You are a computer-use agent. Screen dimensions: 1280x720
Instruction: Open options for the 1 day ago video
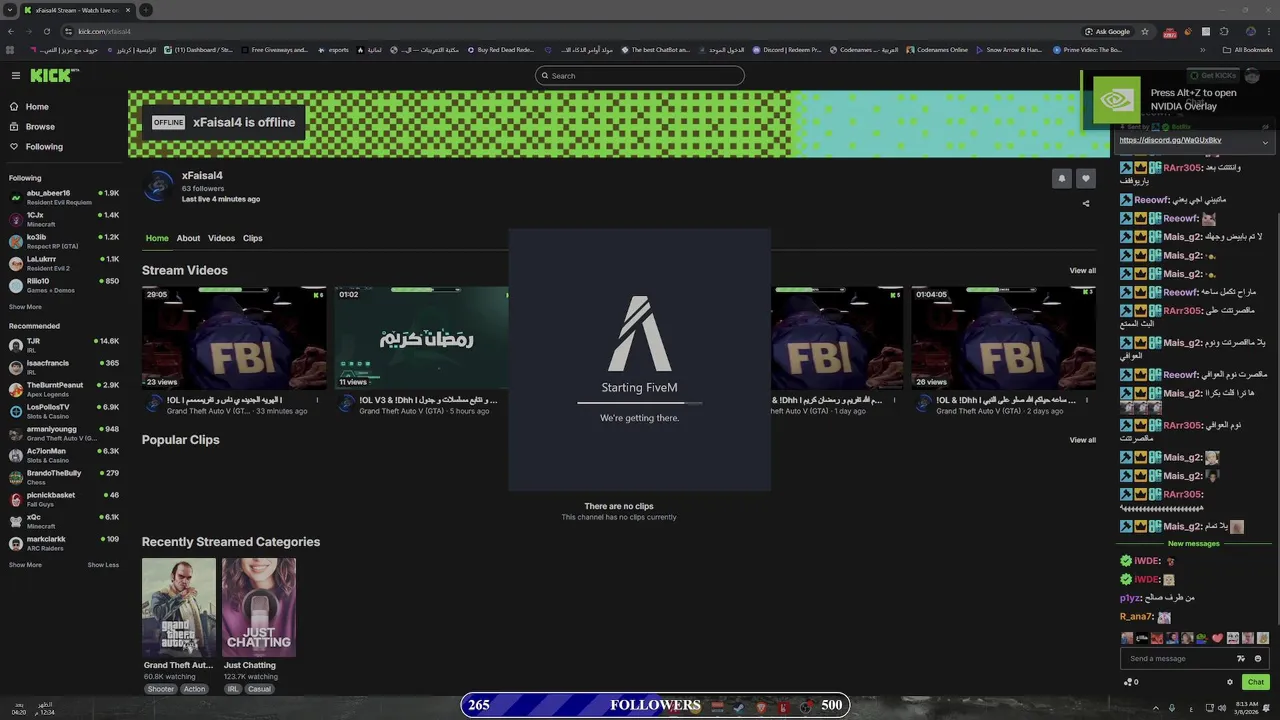click(894, 400)
